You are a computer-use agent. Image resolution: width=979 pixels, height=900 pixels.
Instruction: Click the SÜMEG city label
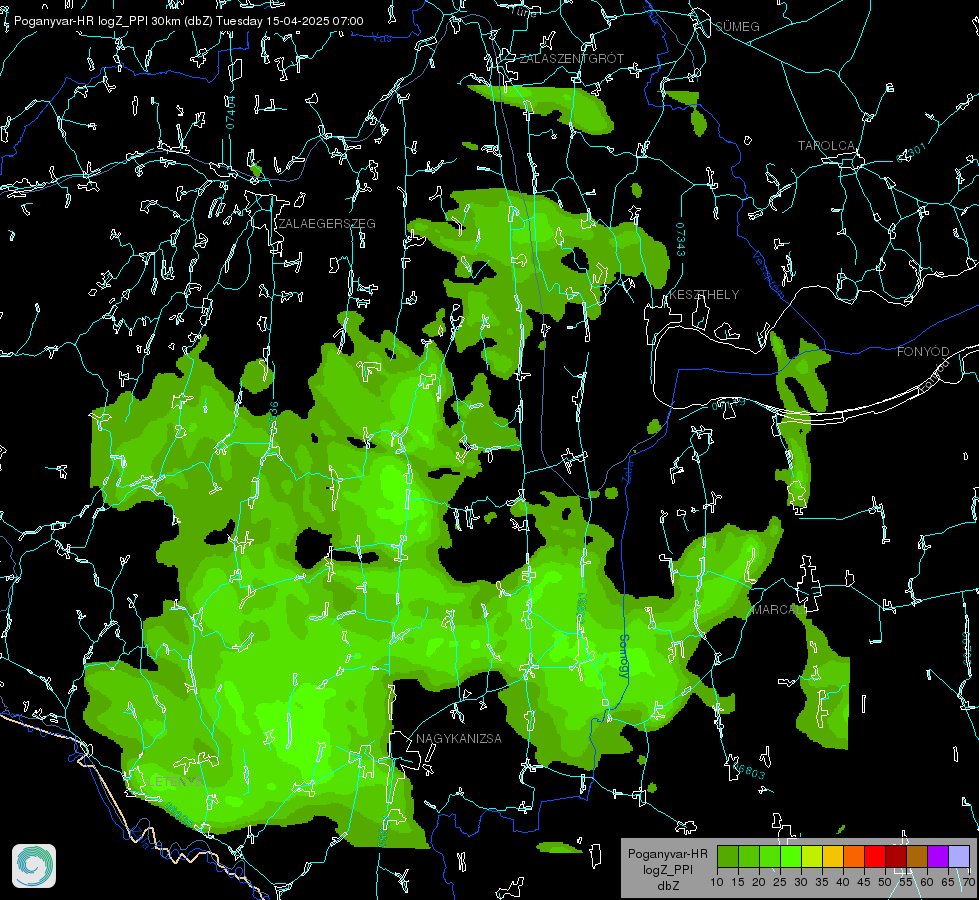(x=737, y=26)
